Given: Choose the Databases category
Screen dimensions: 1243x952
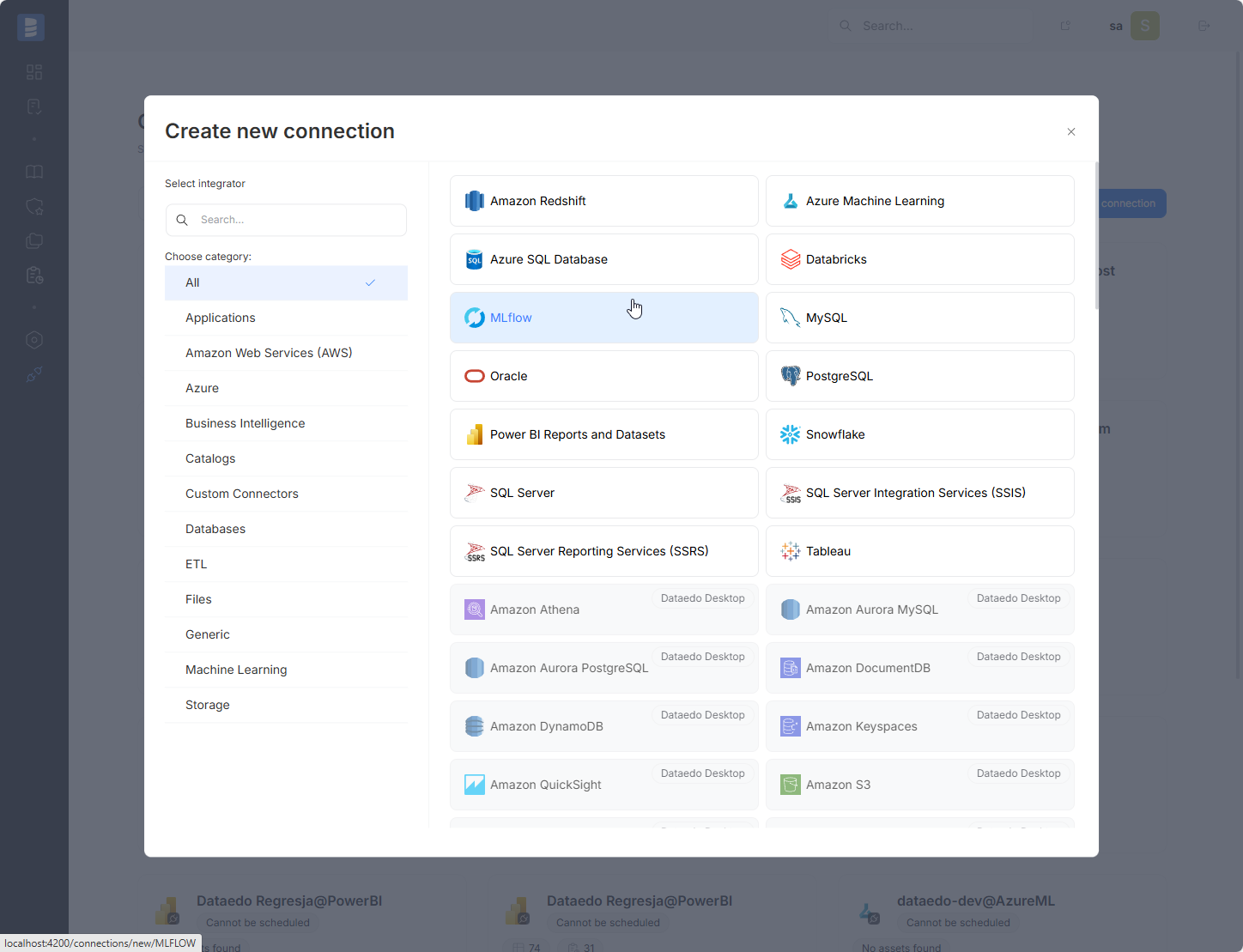Looking at the screenshot, I should (215, 529).
